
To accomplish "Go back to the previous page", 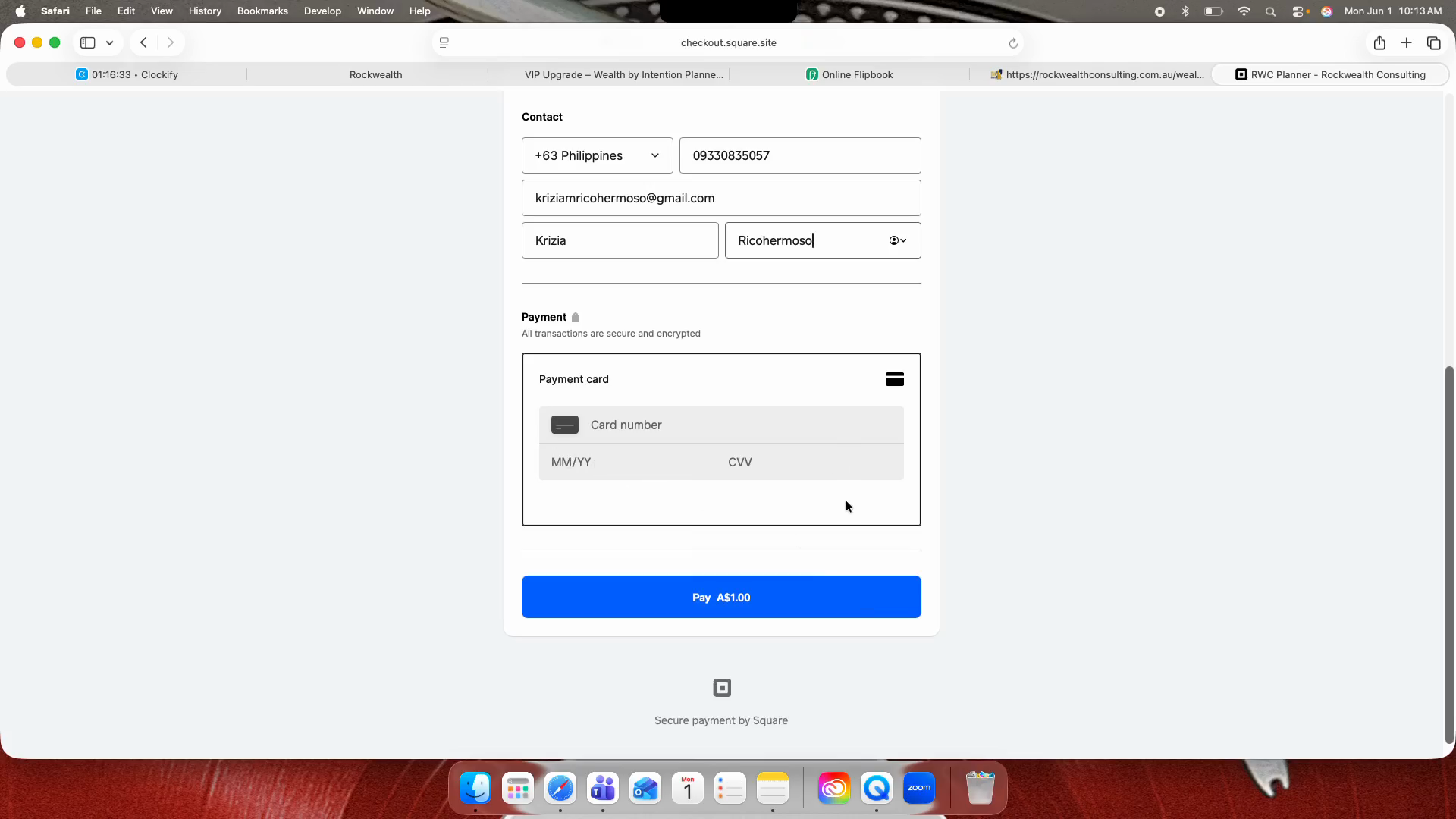I will tap(143, 42).
